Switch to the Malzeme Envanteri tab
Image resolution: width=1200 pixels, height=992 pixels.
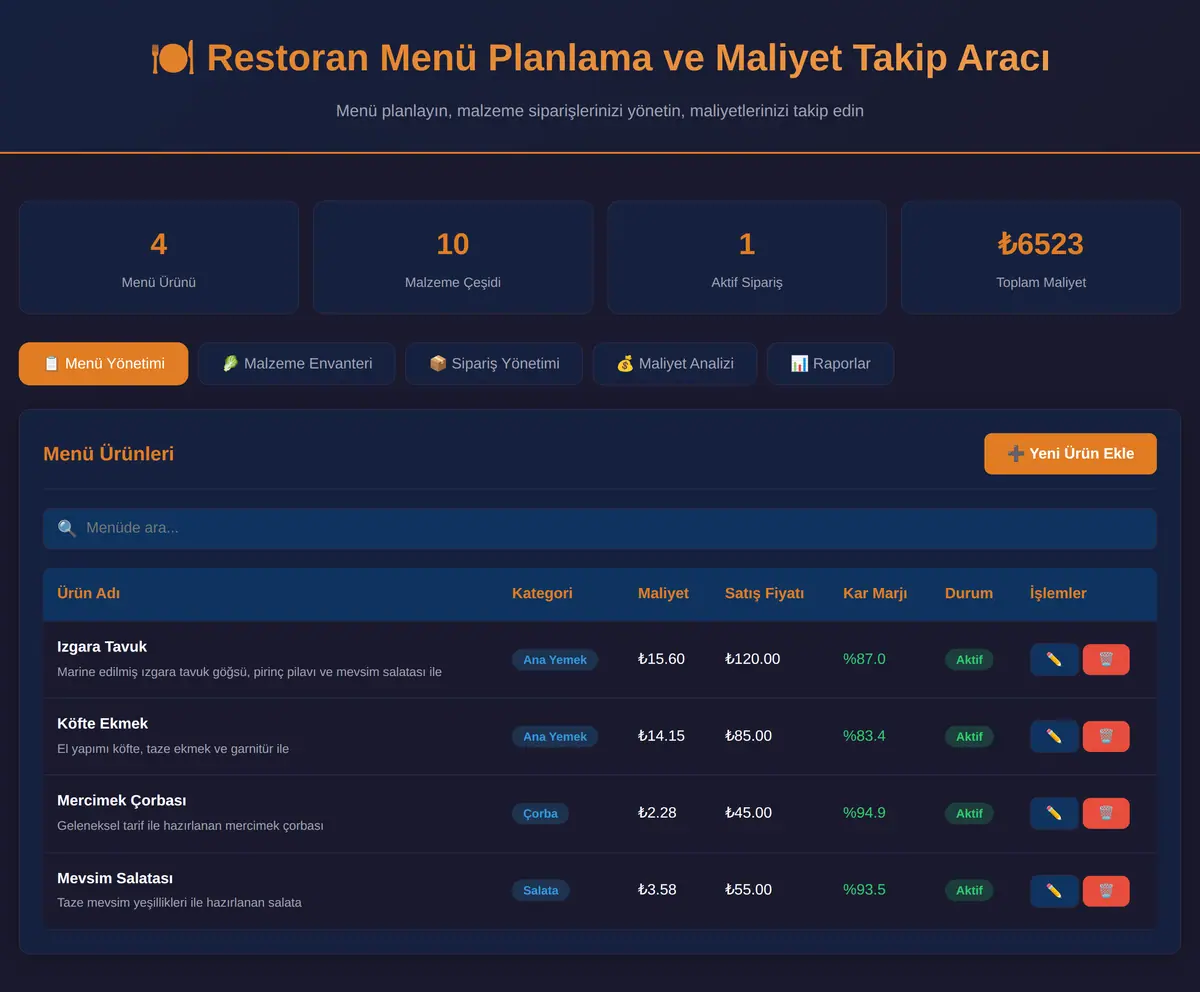[x=296, y=363]
